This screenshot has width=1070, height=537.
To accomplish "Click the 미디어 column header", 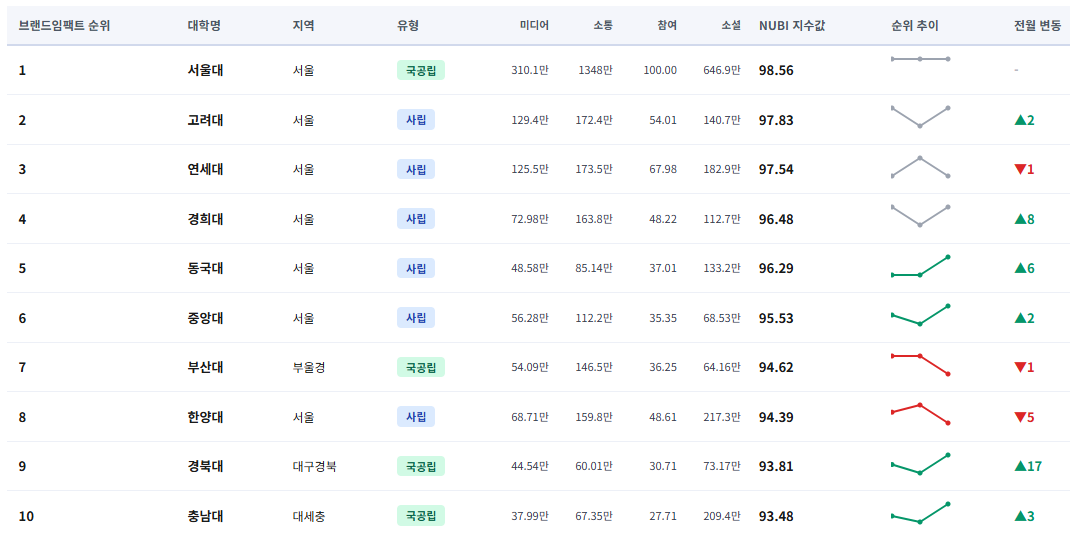I will 534,26.
